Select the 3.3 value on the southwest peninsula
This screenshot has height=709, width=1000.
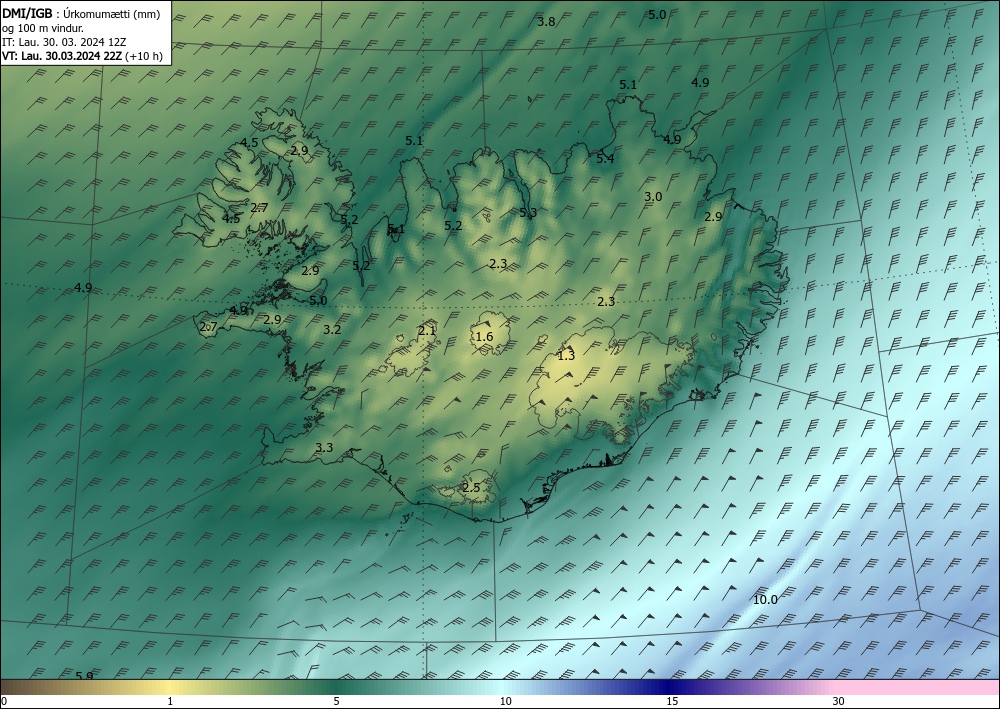[x=324, y=448]
